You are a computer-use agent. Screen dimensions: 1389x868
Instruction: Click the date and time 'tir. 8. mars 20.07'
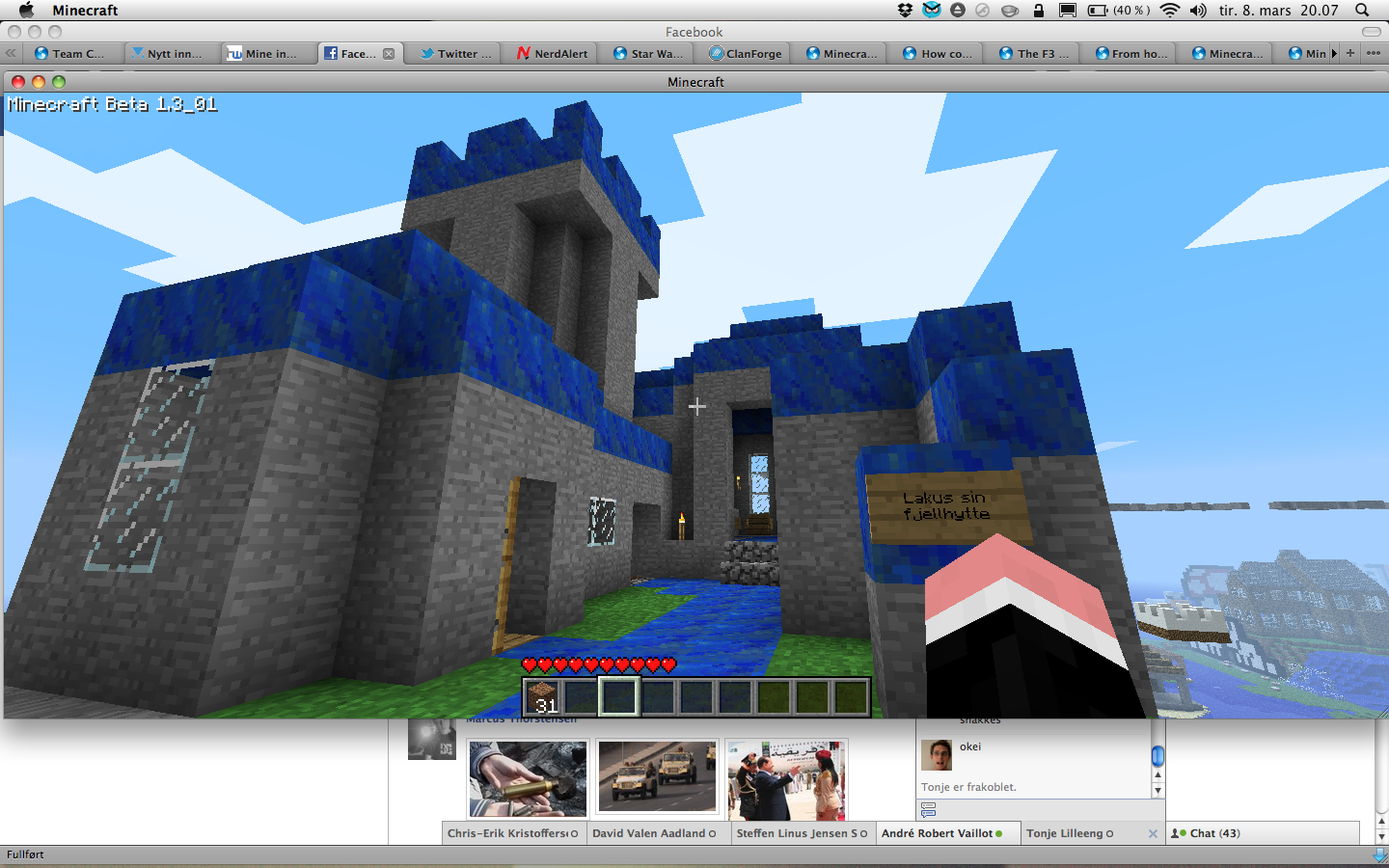1278,10
